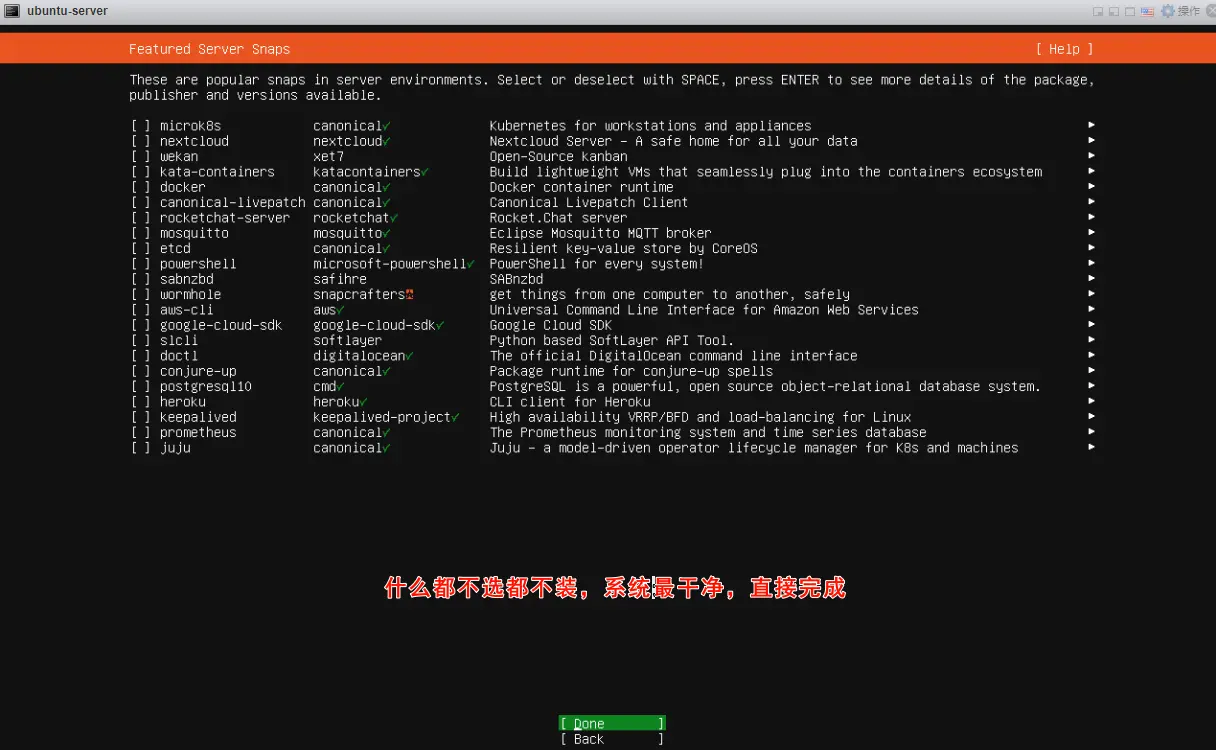Expand details arrow for kata-containers row

pyautogui.click(x=1091, y=172)
